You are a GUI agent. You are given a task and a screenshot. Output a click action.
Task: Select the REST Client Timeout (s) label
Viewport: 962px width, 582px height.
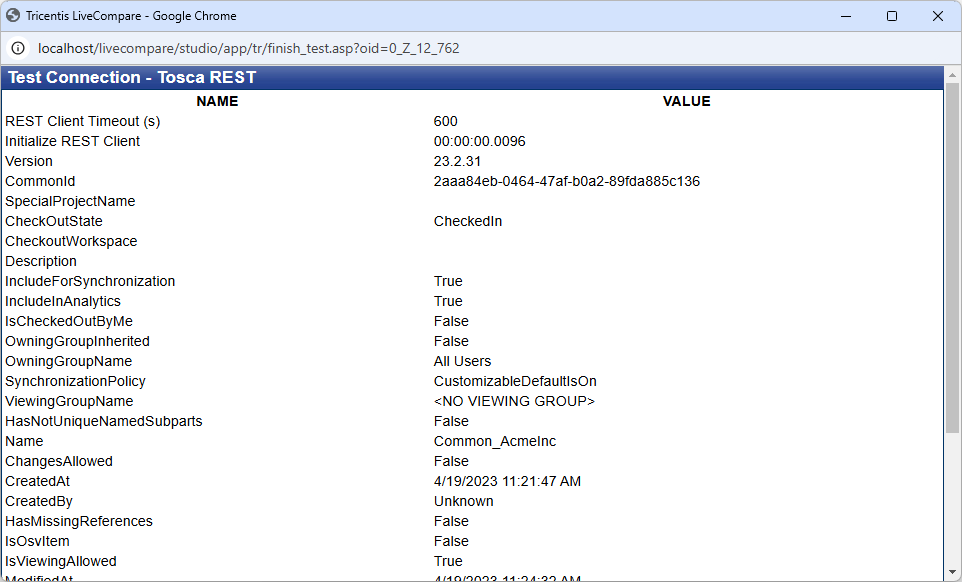click(83, 121)
